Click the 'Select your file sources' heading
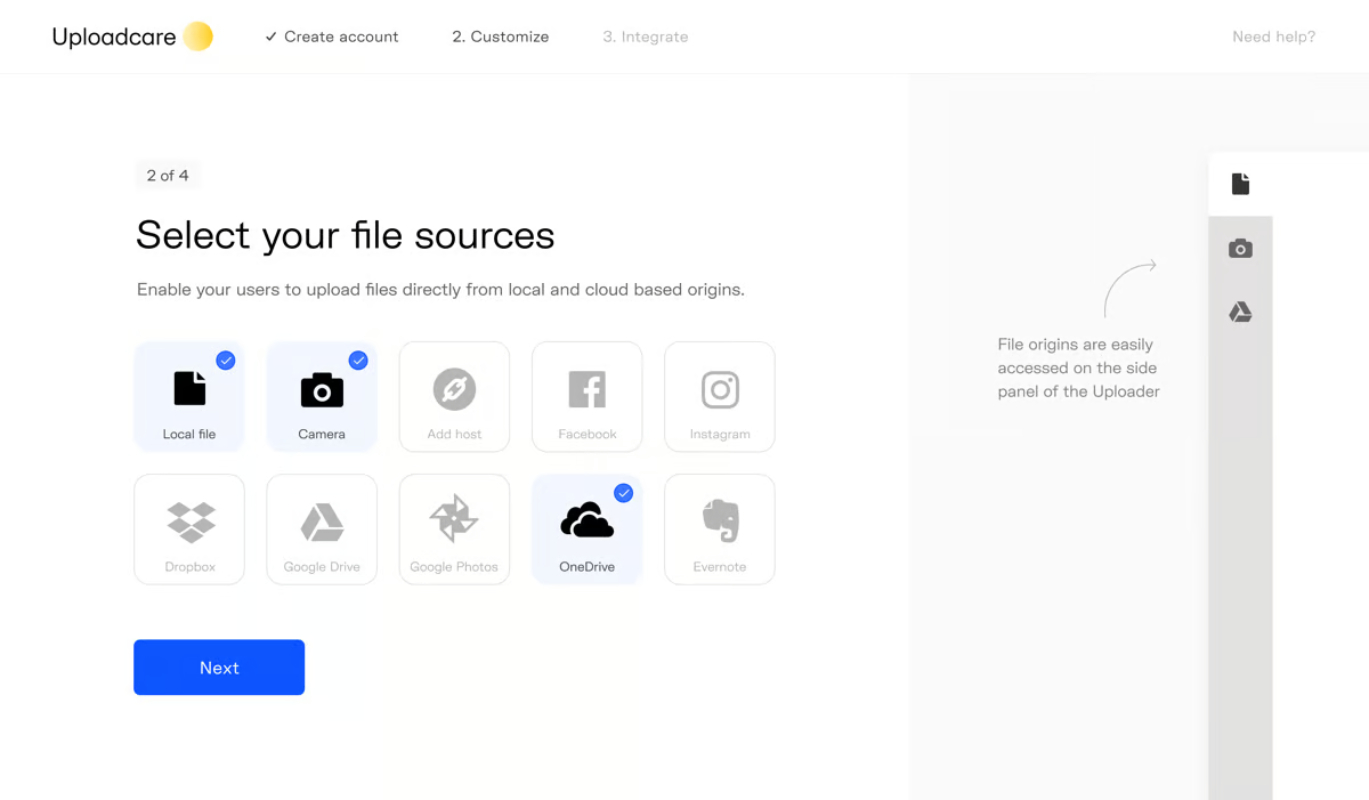The width and height of the screenshot is (1369, 800). point(345,236)
